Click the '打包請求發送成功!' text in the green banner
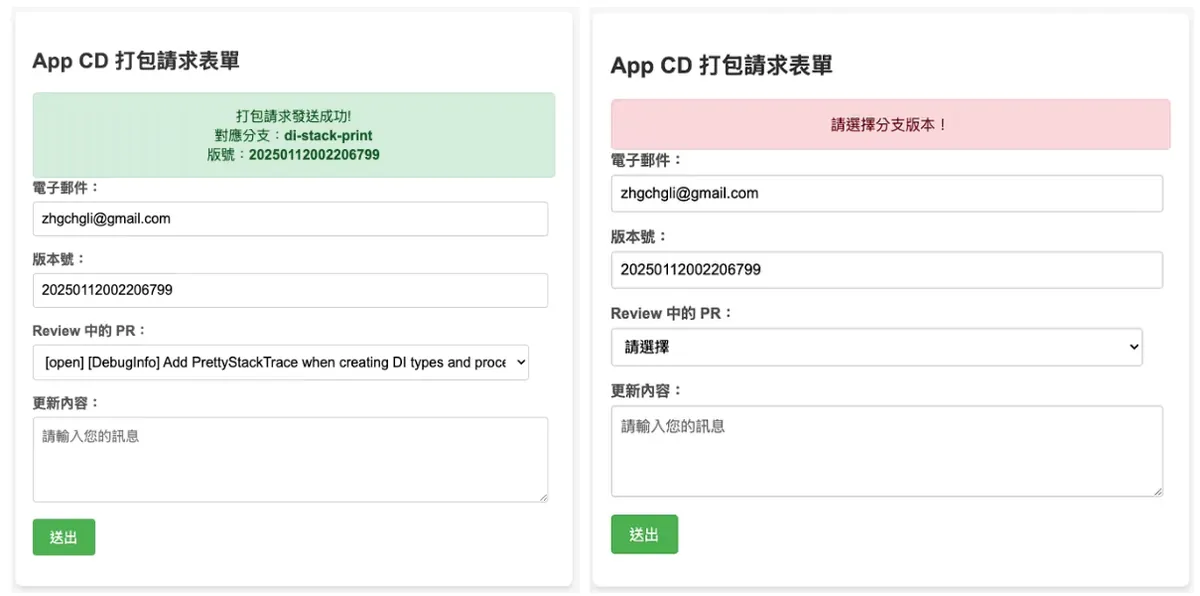Viewport: 1200px width, 596px height. (x=293, y=116)
